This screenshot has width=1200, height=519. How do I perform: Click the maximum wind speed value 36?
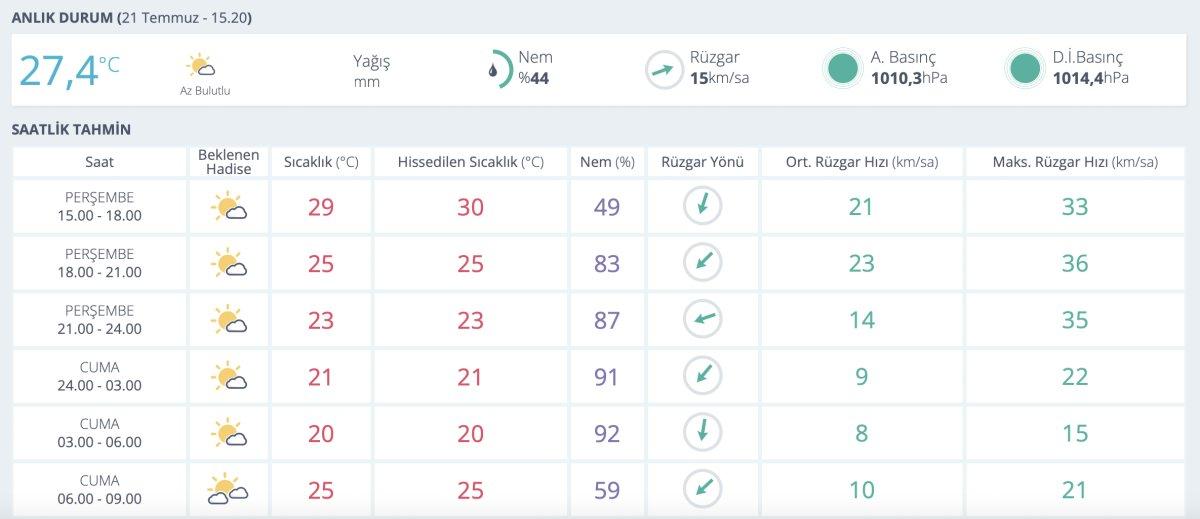click(x=1075, y=264)
